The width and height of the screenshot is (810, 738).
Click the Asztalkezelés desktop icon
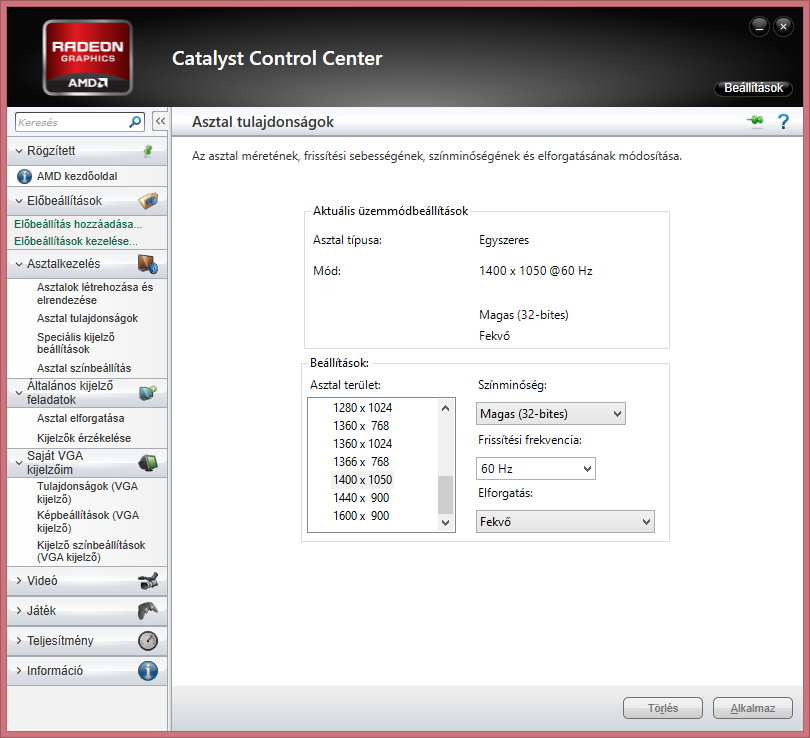(148, 264)
